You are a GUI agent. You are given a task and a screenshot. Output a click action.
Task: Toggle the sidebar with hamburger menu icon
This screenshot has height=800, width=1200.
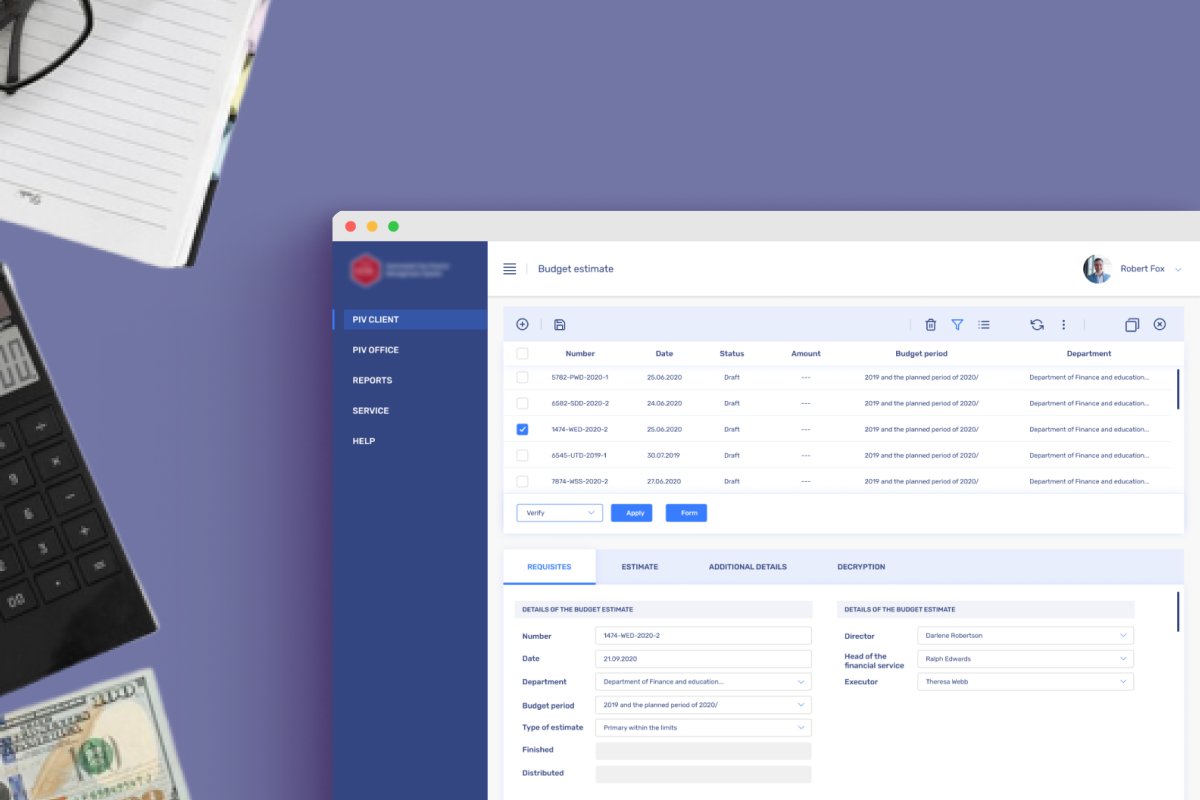(510, 269)
